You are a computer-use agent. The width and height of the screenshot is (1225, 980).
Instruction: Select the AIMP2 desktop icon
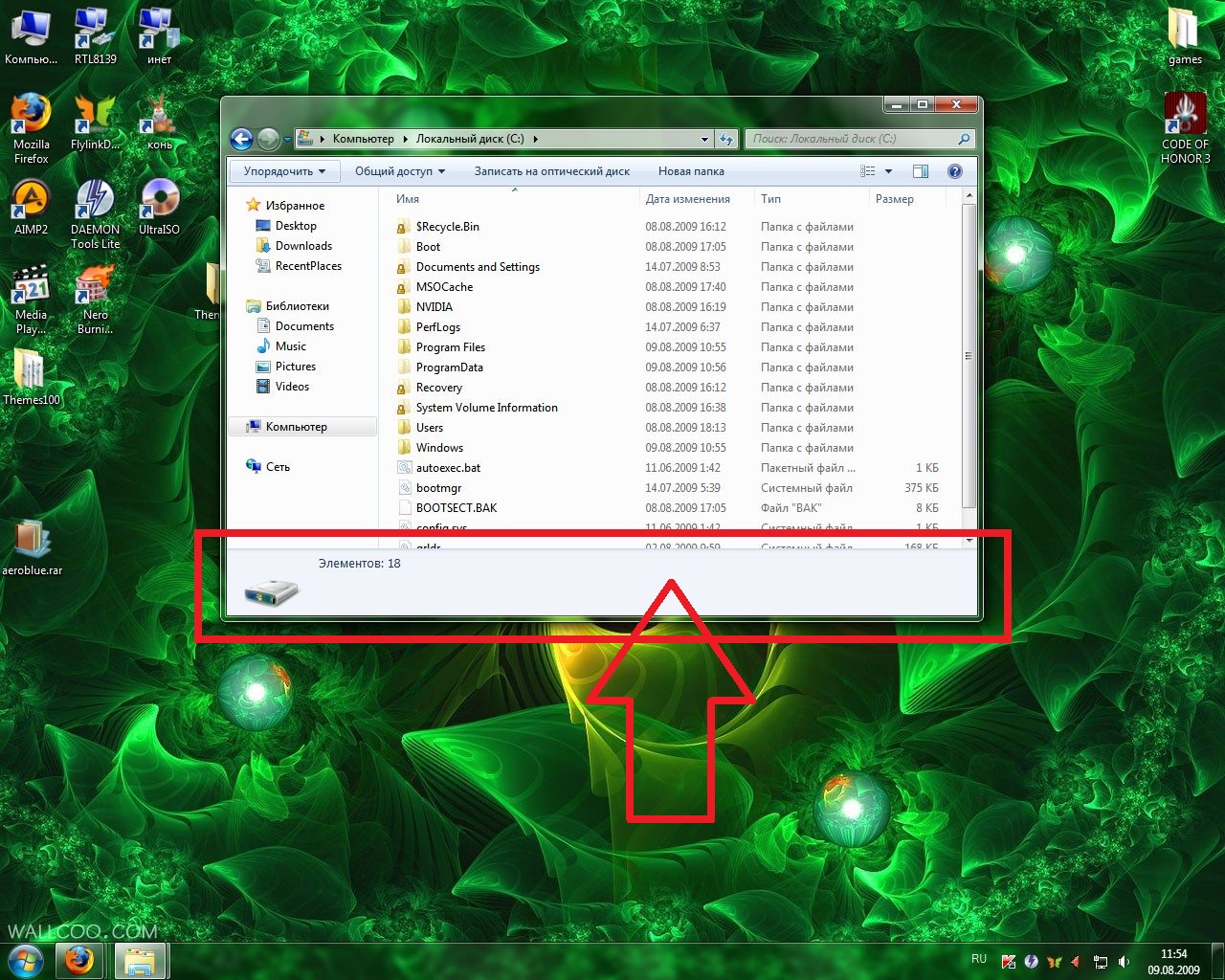click(x=31, y=202)
